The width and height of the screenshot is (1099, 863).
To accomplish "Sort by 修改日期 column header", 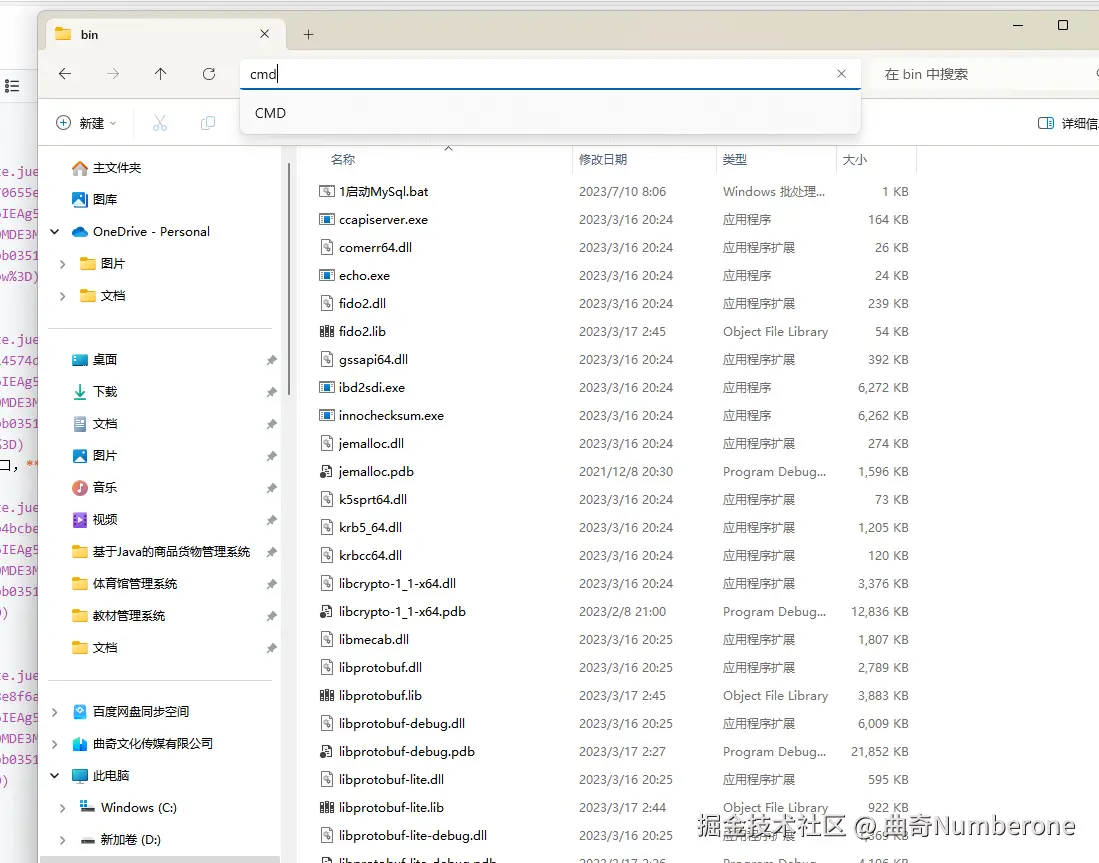I will [603, 160].
